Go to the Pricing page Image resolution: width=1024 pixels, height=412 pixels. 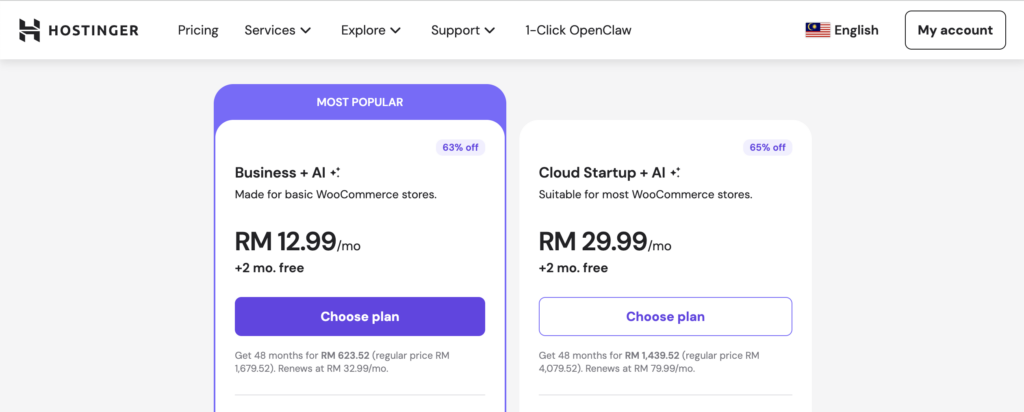(198, 30)
